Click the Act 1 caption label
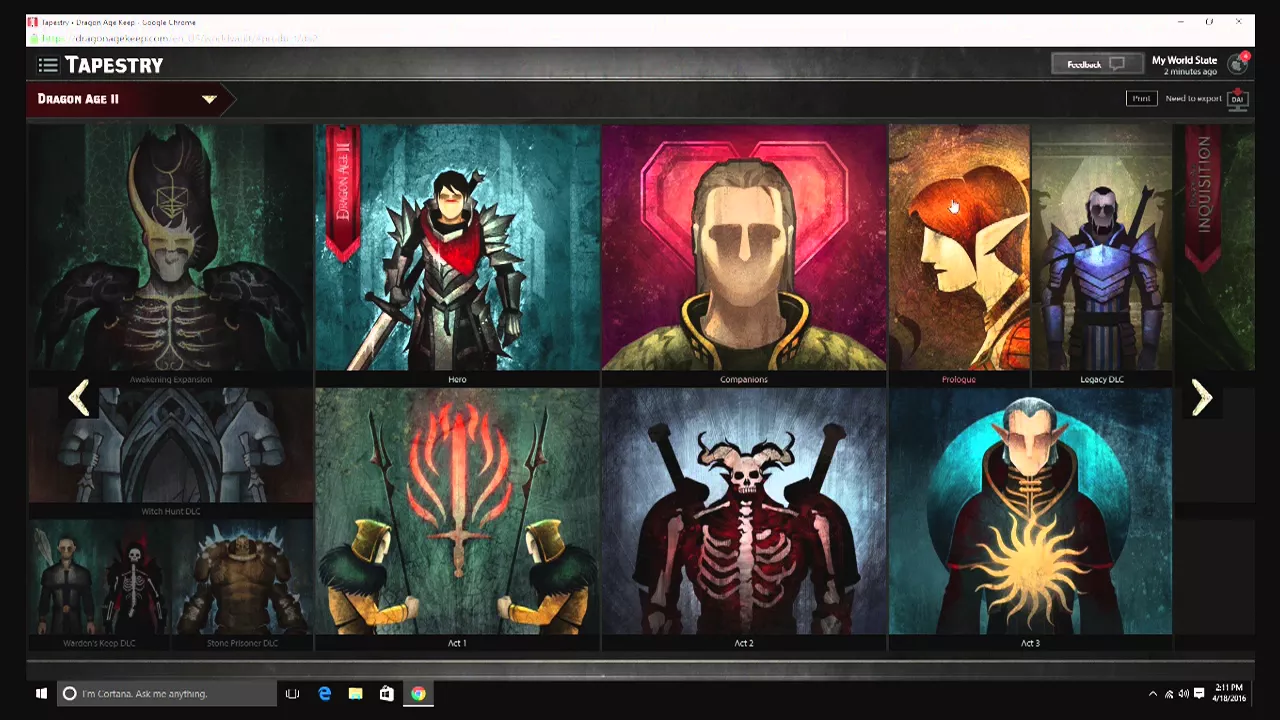The width and height of the screenshot is (1280, 720). 457,644
